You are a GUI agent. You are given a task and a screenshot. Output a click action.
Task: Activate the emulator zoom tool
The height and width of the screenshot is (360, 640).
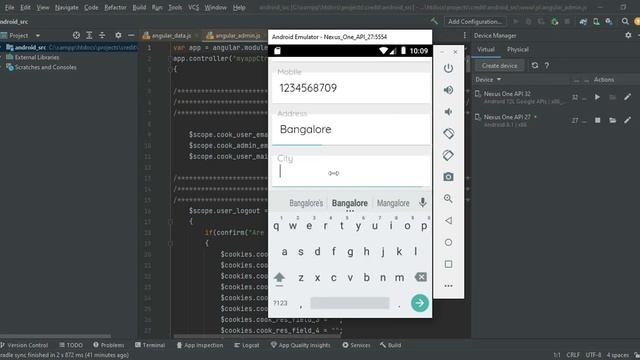(448, 199)
